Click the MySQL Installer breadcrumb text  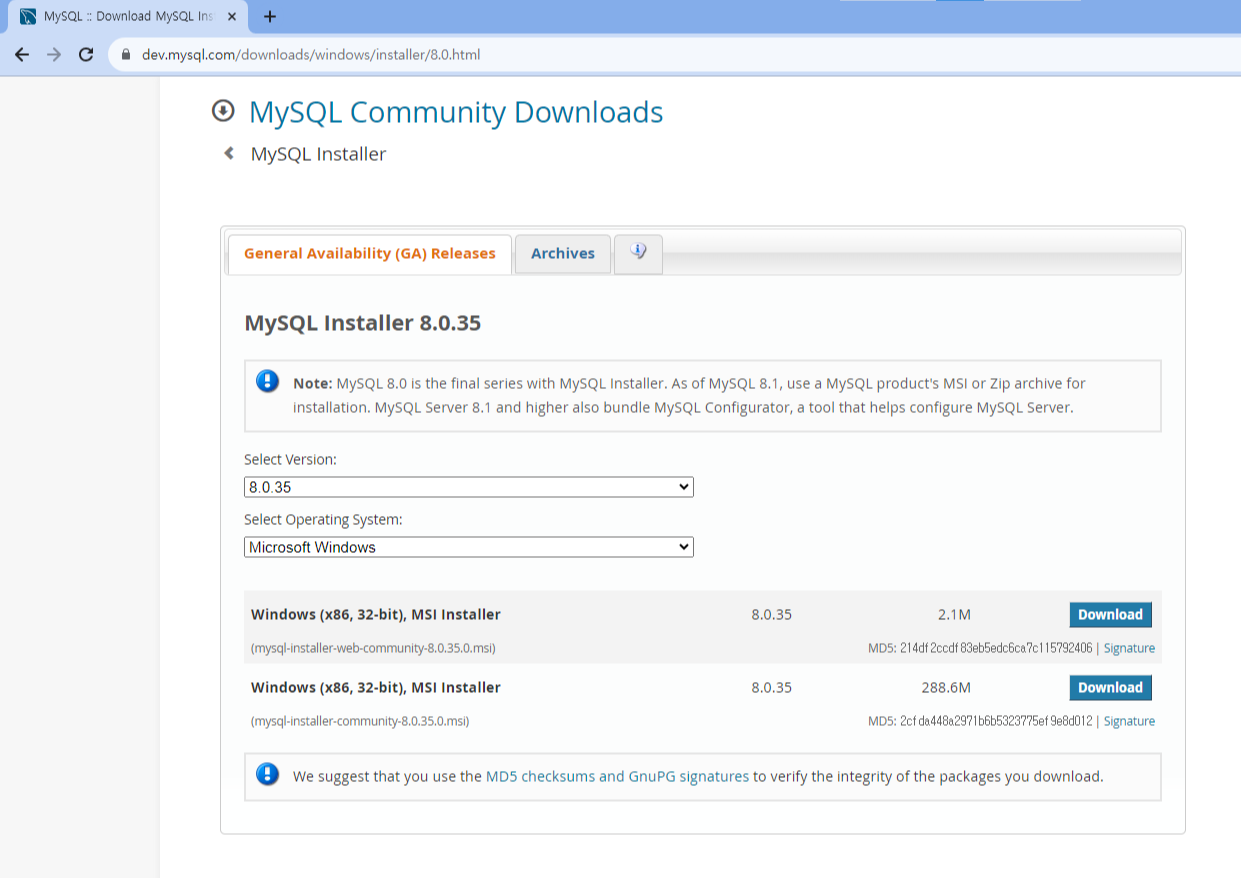click(318, 154)
